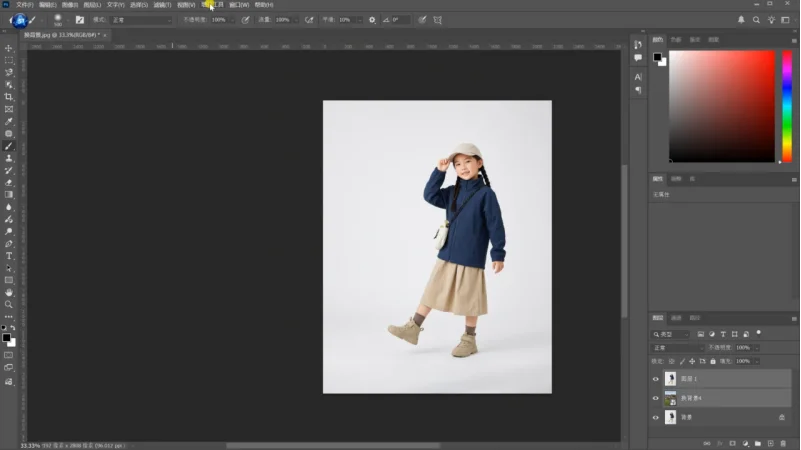
Task: Open the brush blend mode dropdown
Action: (141, 20)
